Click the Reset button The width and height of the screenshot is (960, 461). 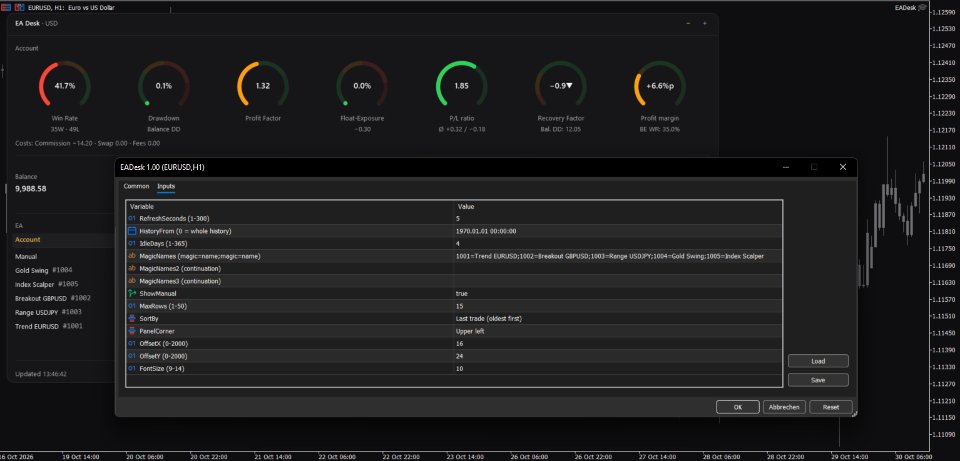tap(831, 407)
